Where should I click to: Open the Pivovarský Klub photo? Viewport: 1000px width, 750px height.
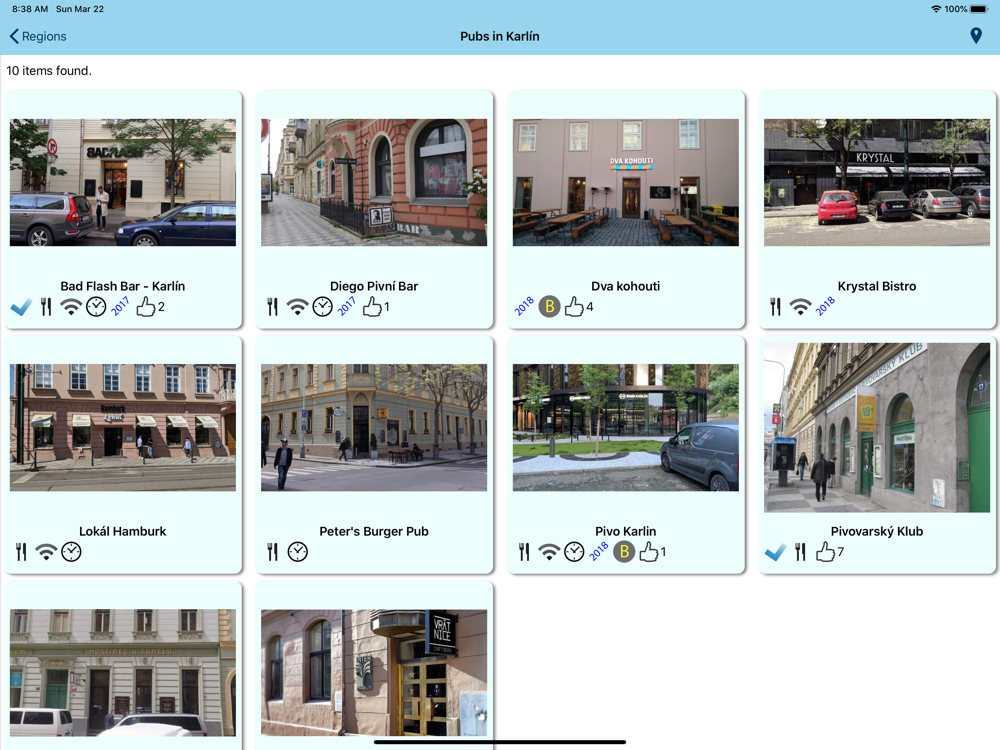(x=877, y=427)
